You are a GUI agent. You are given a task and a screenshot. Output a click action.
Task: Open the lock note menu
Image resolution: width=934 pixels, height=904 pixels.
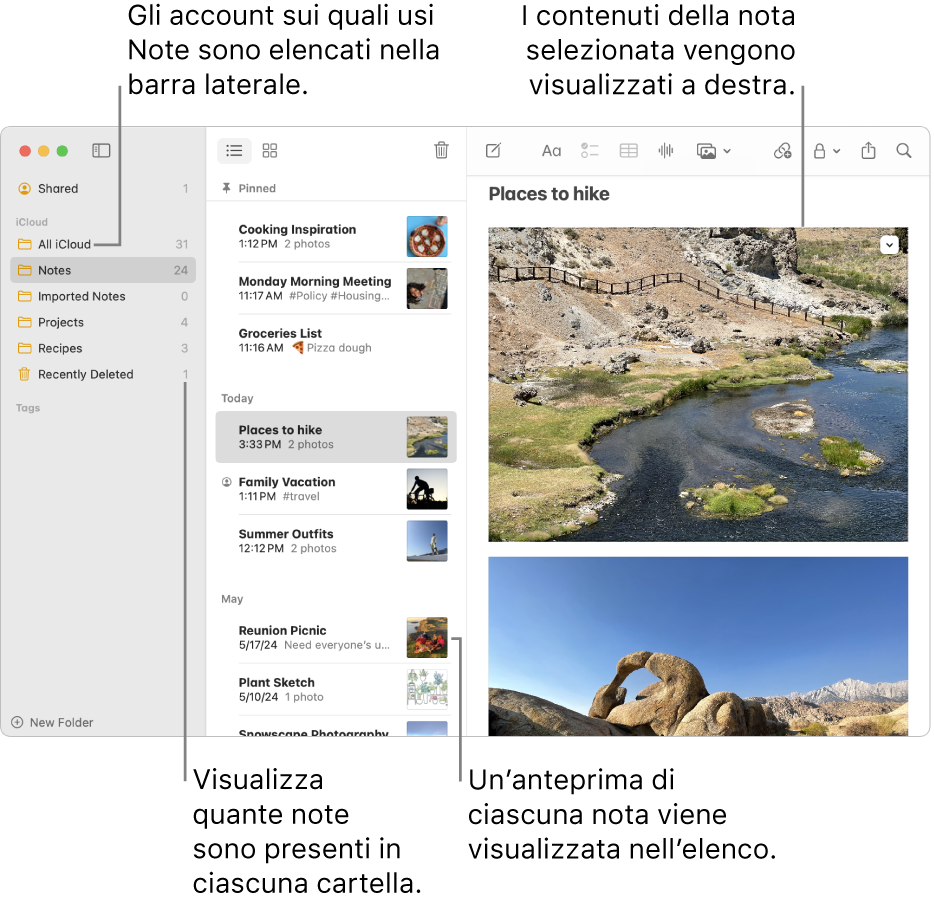pyautogui.click(x=827, y=151)
